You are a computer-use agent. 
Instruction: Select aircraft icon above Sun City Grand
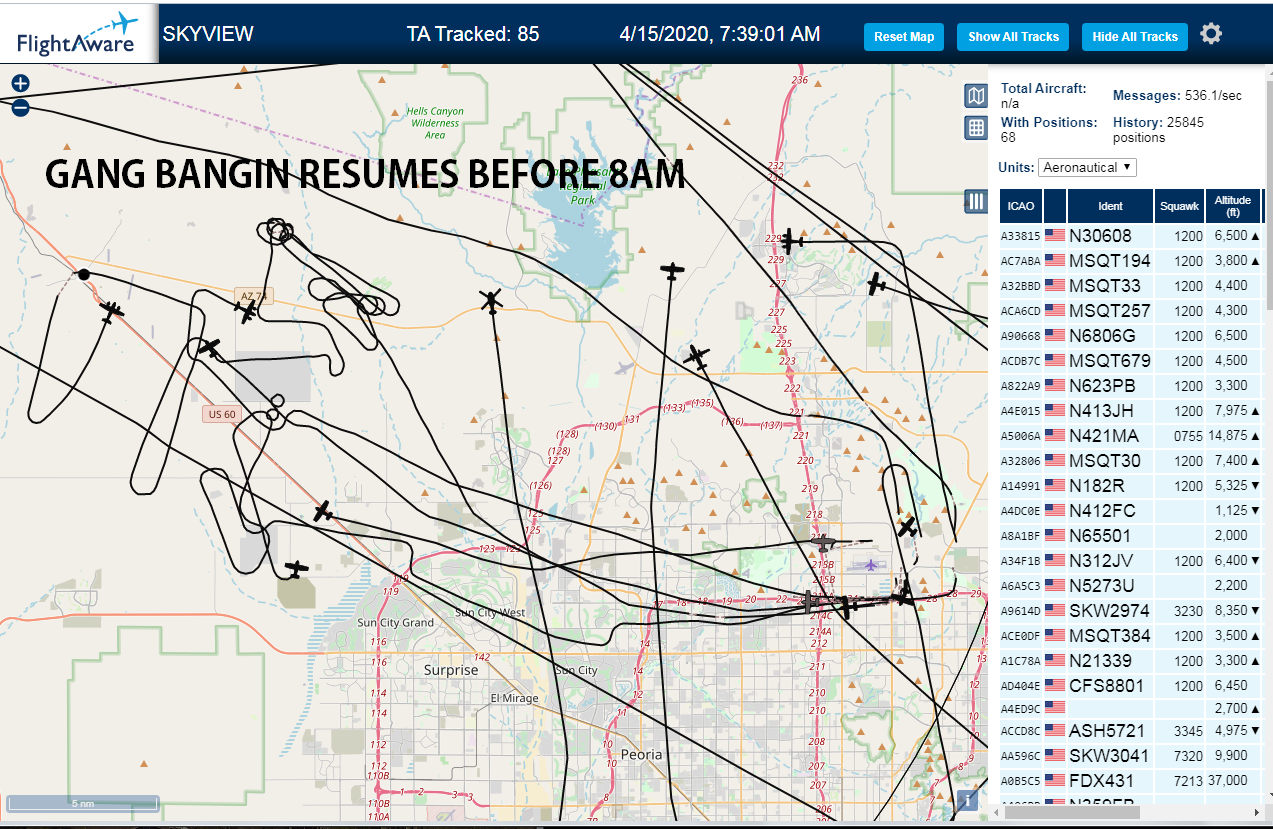[x=296, y=568]
